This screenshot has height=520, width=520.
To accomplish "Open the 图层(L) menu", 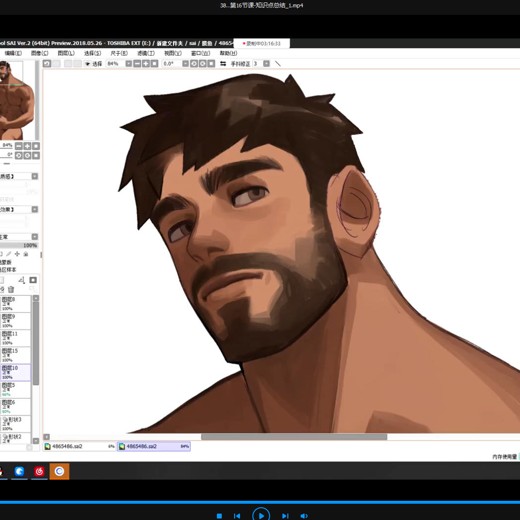I will tap(66, 53).
